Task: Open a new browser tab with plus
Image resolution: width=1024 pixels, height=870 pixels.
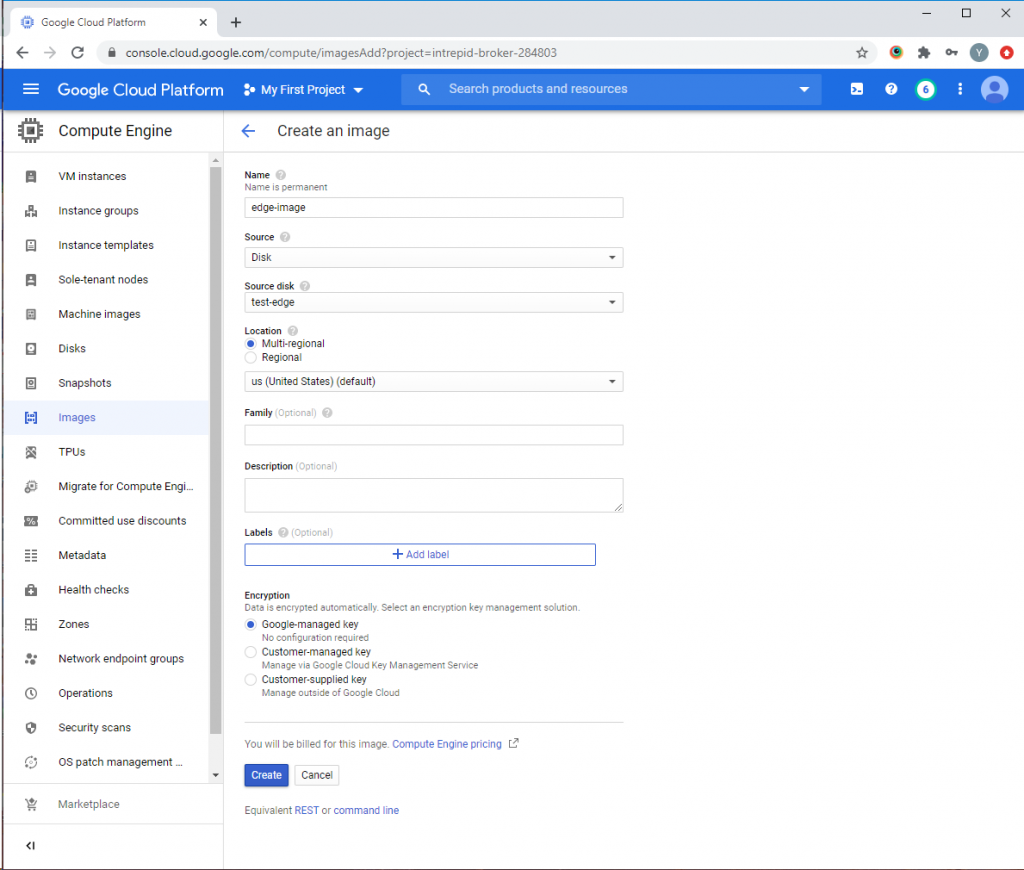Action: point(236,22)
